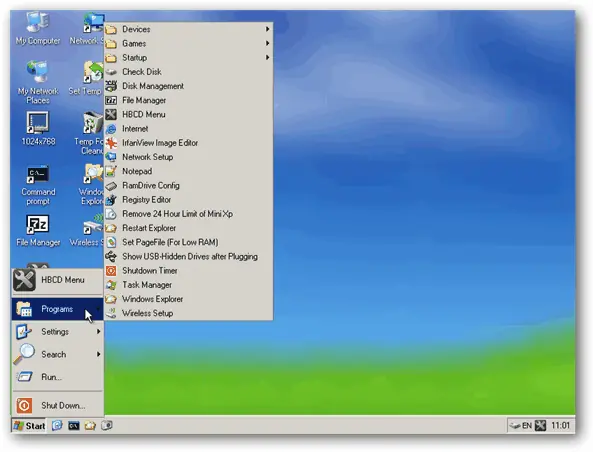Click the HBCD Menu tools icon in Programs list
Image resolution: width=593 pixels, height=452 pixels.
tap(111, 114)
